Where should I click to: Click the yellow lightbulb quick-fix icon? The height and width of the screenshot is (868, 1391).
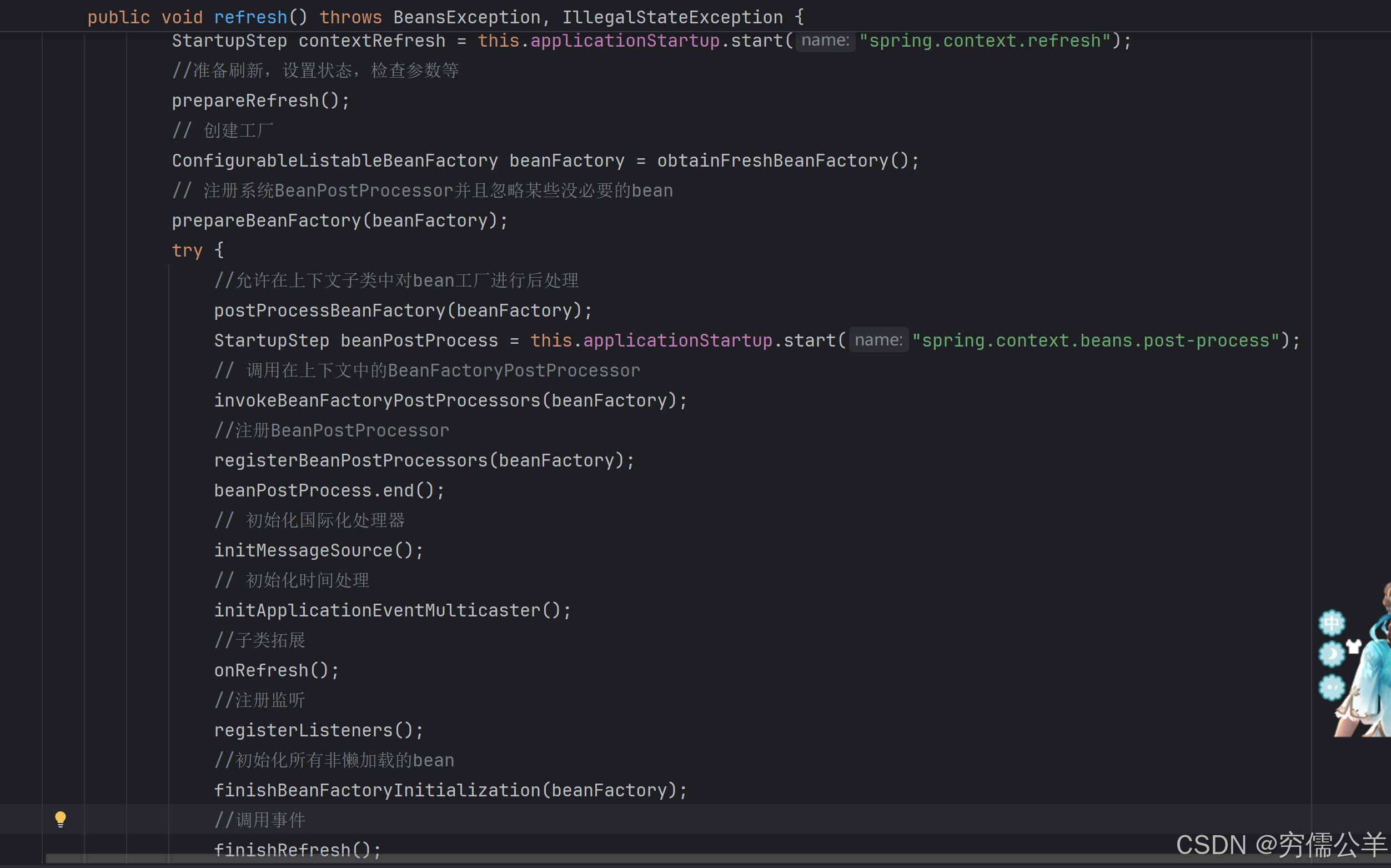(61, 819)
